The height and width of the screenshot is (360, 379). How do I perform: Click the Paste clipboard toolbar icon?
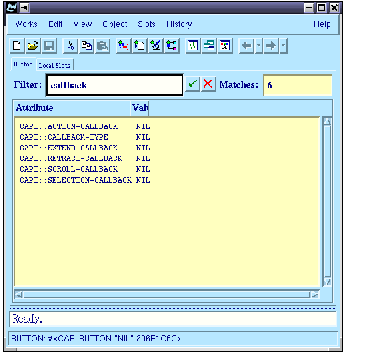[103, 45]
